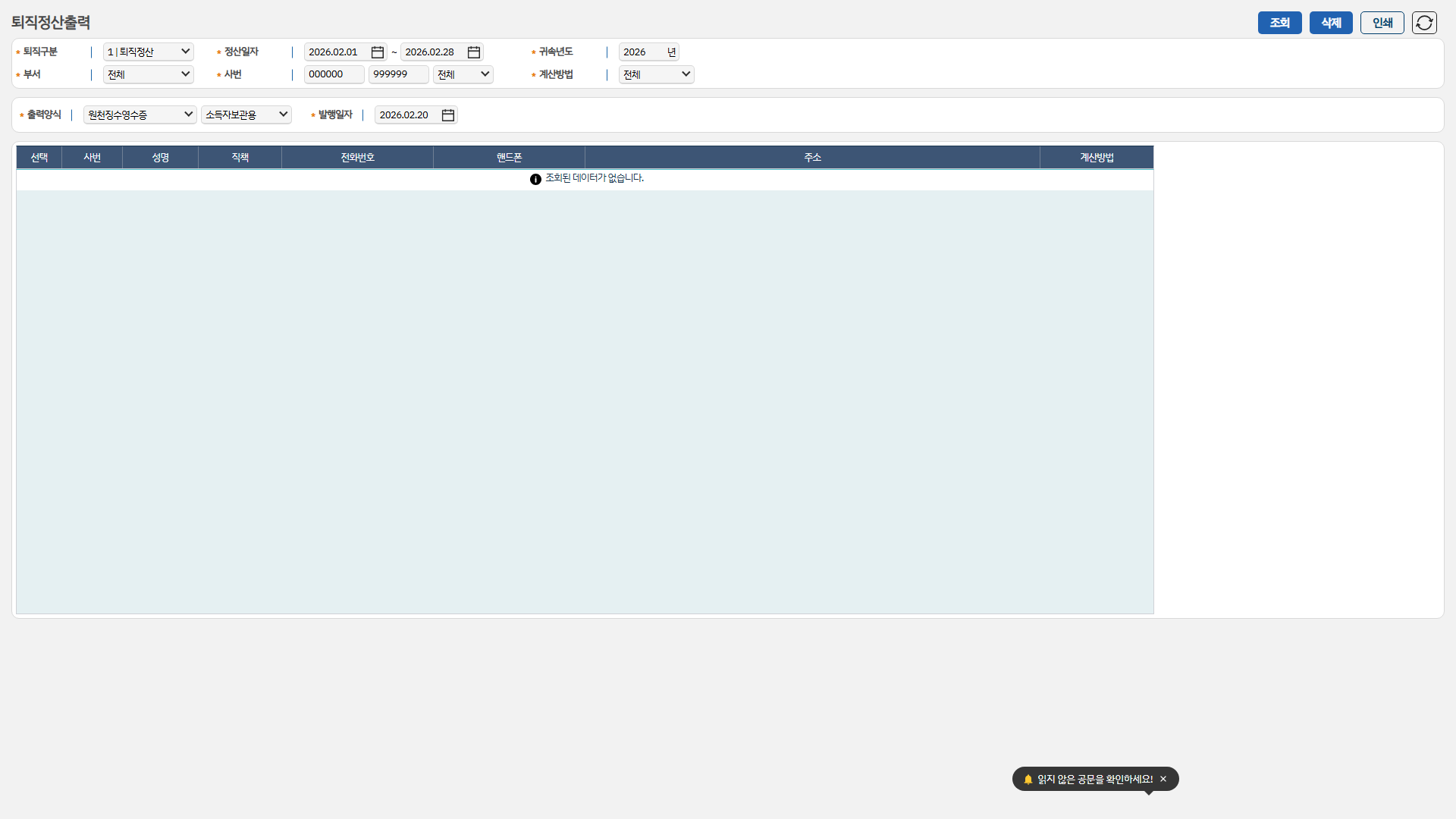Open calendar for settlement start date
This screenshot has height=819, width=1456.
click(378, 52)
